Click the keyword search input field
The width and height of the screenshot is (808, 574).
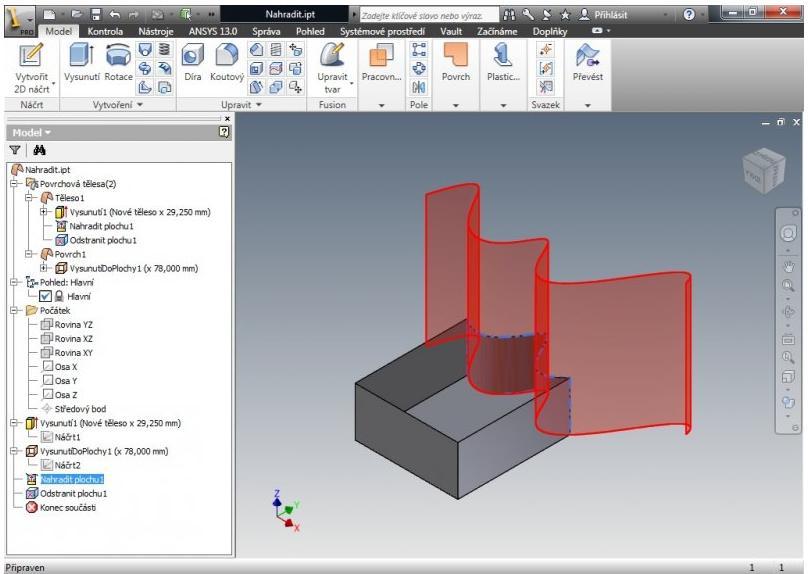click(x=429, y=15)
